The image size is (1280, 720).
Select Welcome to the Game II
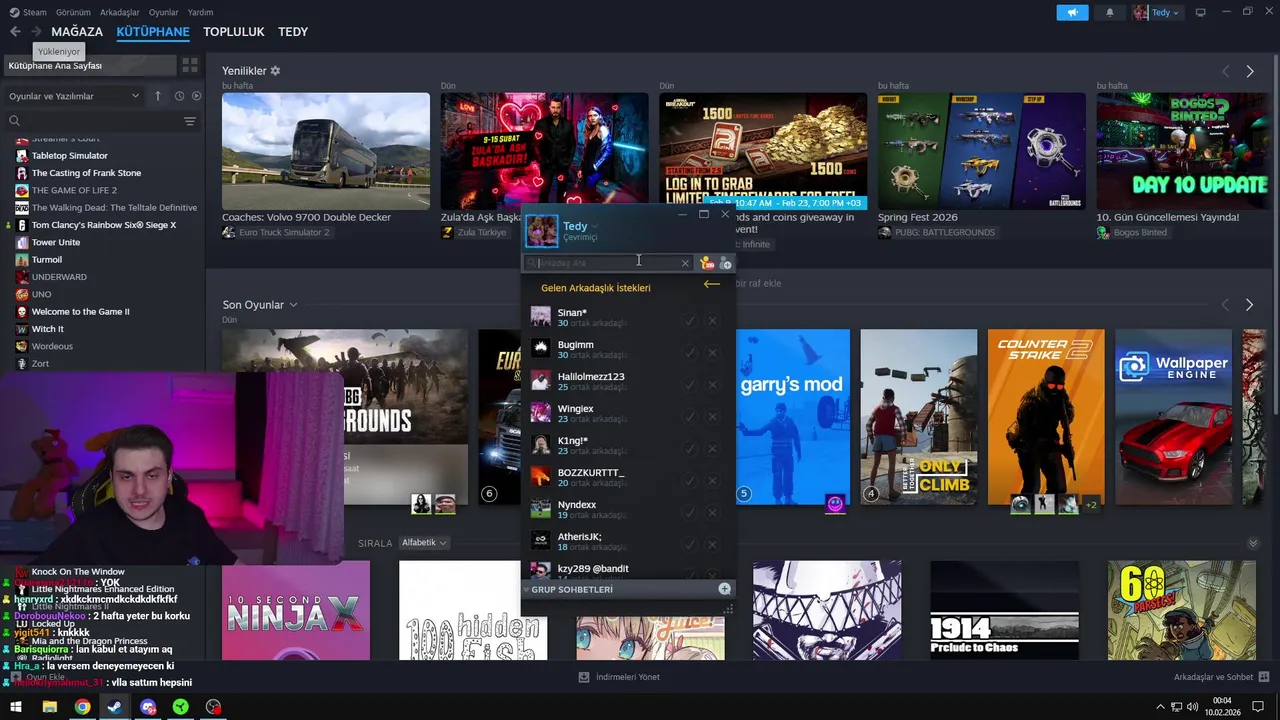click(x=80, y=311)
